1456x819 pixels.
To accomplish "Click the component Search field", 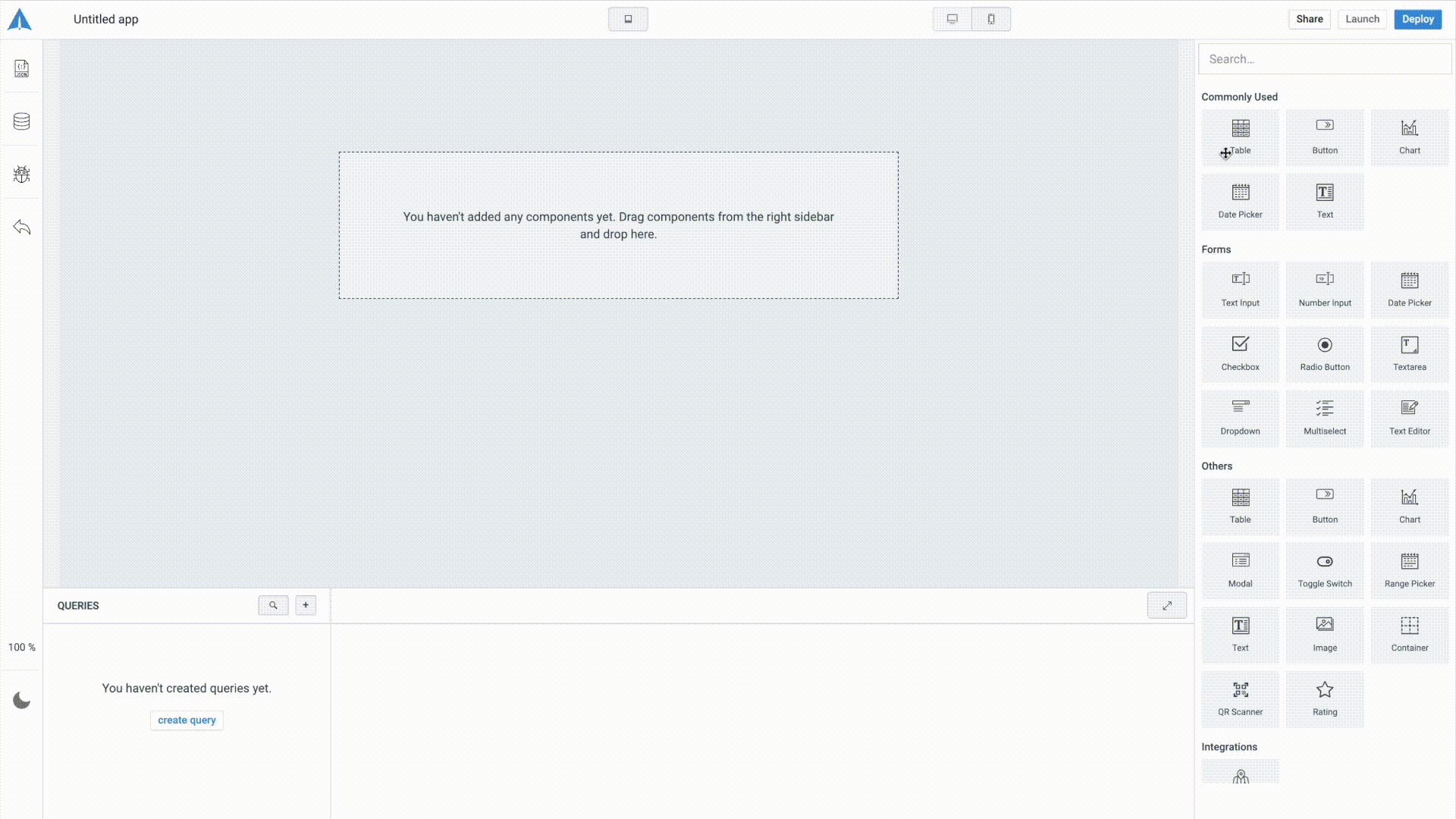I will [x=1324, y=59].
